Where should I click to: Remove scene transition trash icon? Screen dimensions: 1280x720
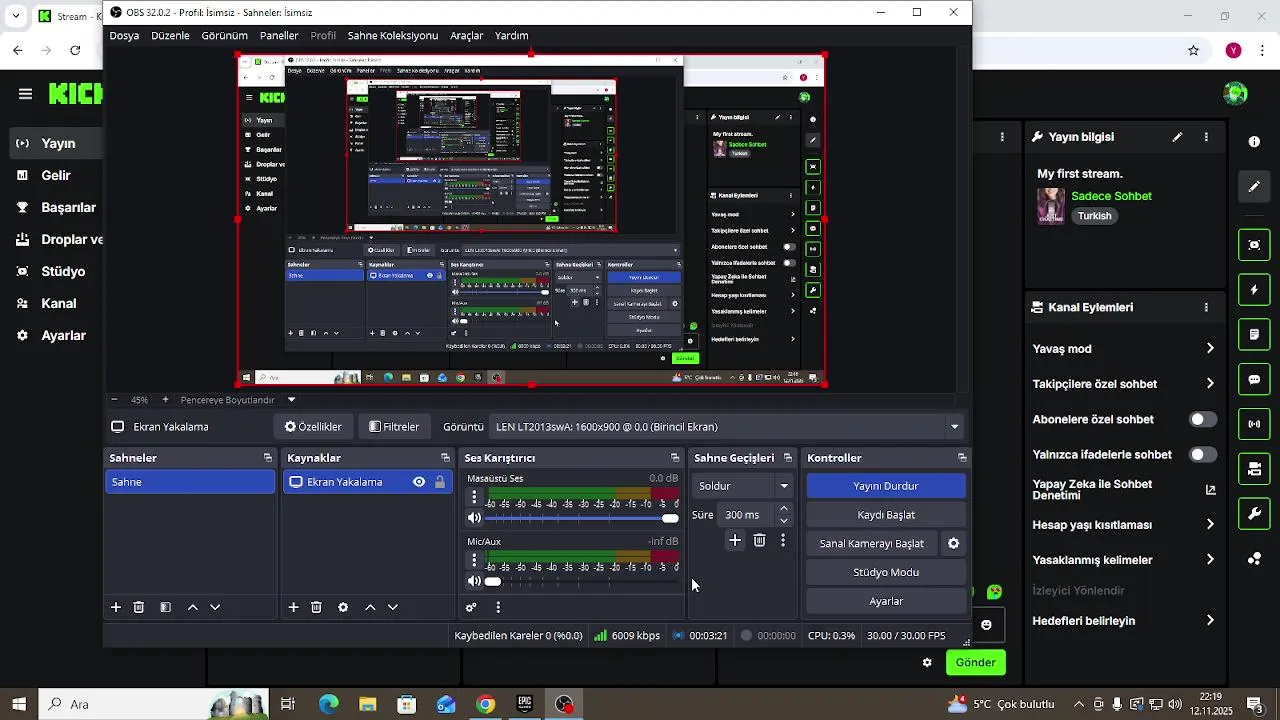pyautogui.click(x=760, y=540)
